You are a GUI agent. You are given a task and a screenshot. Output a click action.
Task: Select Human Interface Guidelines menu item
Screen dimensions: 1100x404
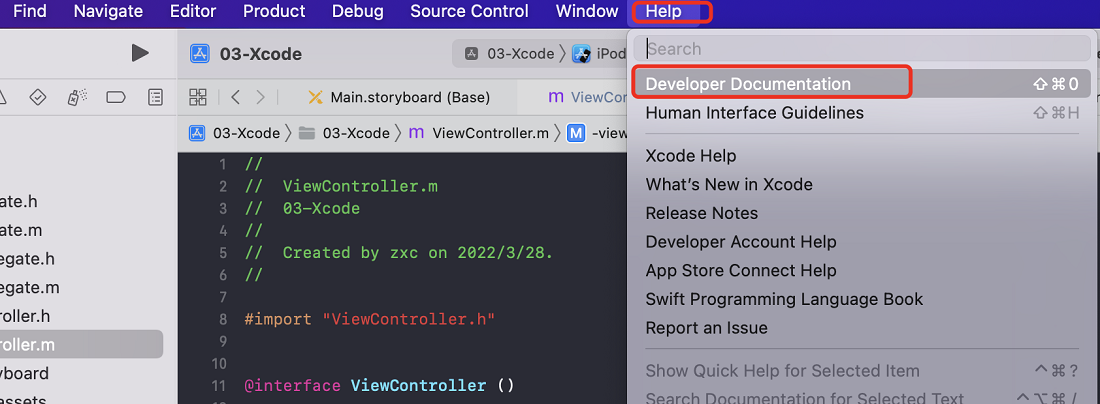pyautogui.click(x=754, y=113)
